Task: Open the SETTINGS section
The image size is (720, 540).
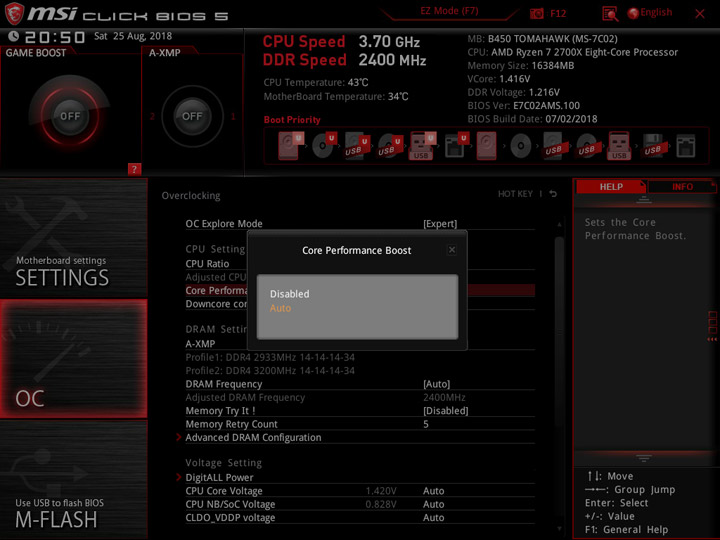Action: (x=73, y=238)
